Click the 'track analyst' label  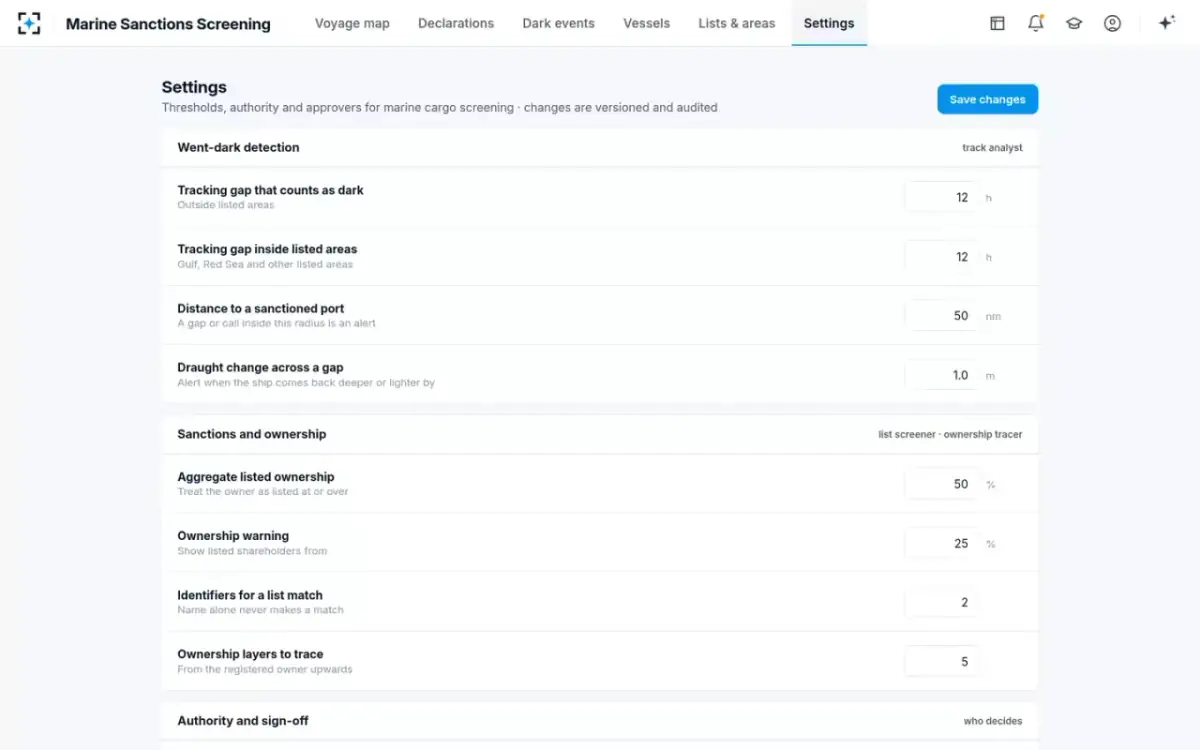(992, 148)
